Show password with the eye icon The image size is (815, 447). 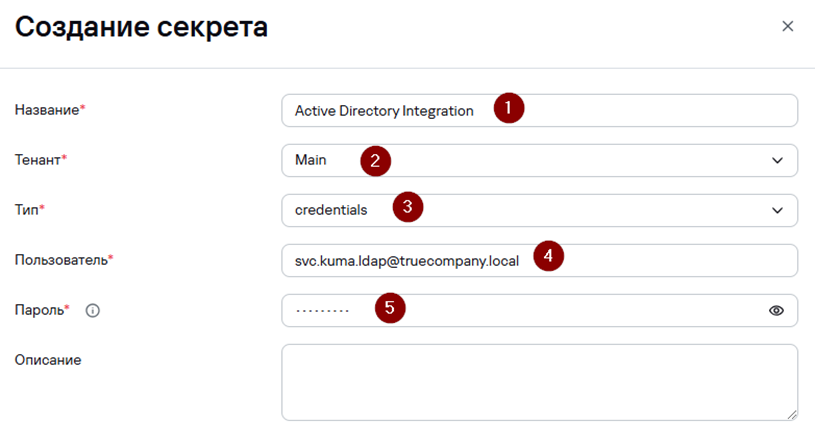pyautogui.click(x=776, y=310)
